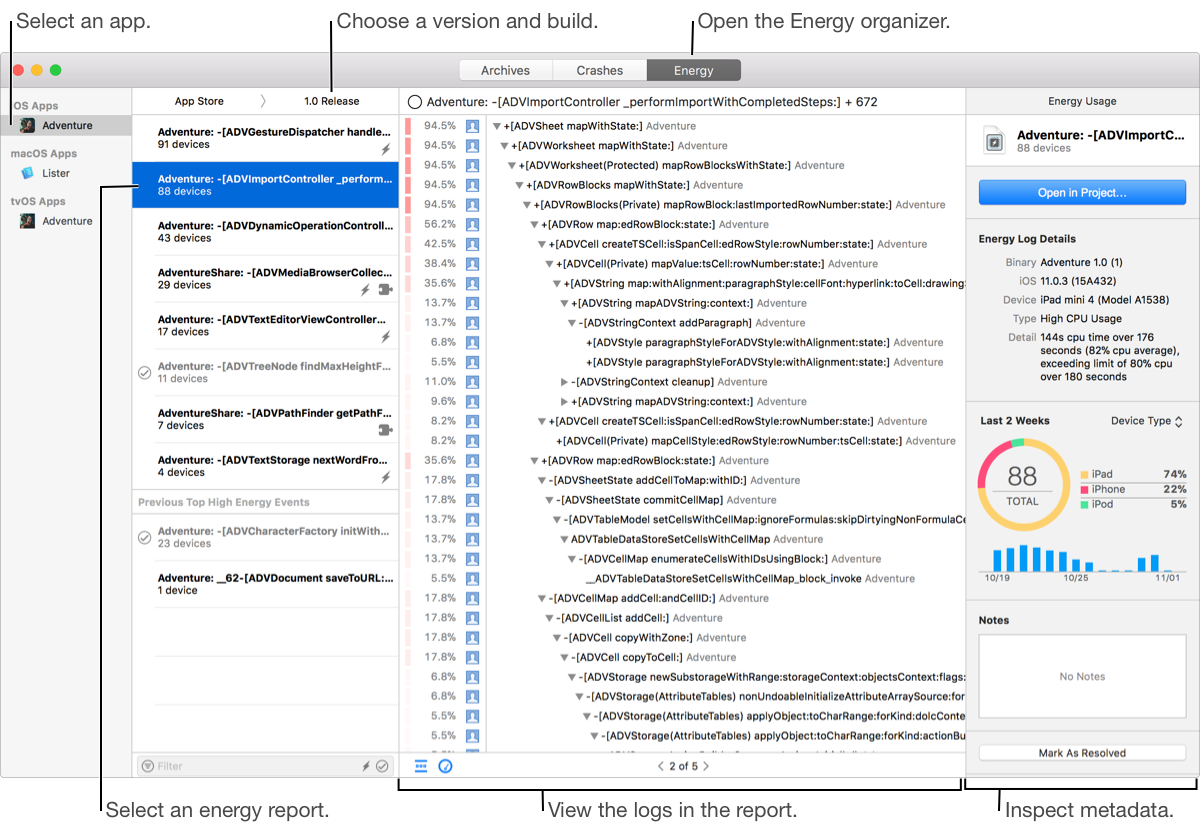Click the blue gauge icon below the log
Viewport: 1202px width, 826px height.
(x=446, y=766)
